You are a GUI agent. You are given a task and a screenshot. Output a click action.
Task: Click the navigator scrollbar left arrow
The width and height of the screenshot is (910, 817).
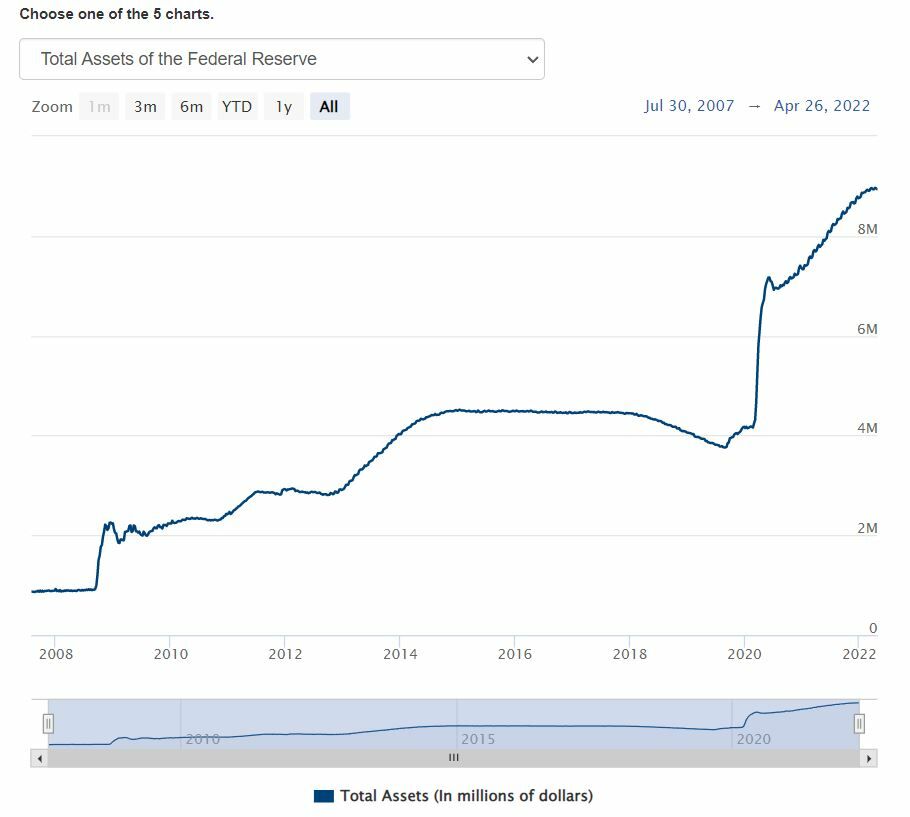coord(40,758)
